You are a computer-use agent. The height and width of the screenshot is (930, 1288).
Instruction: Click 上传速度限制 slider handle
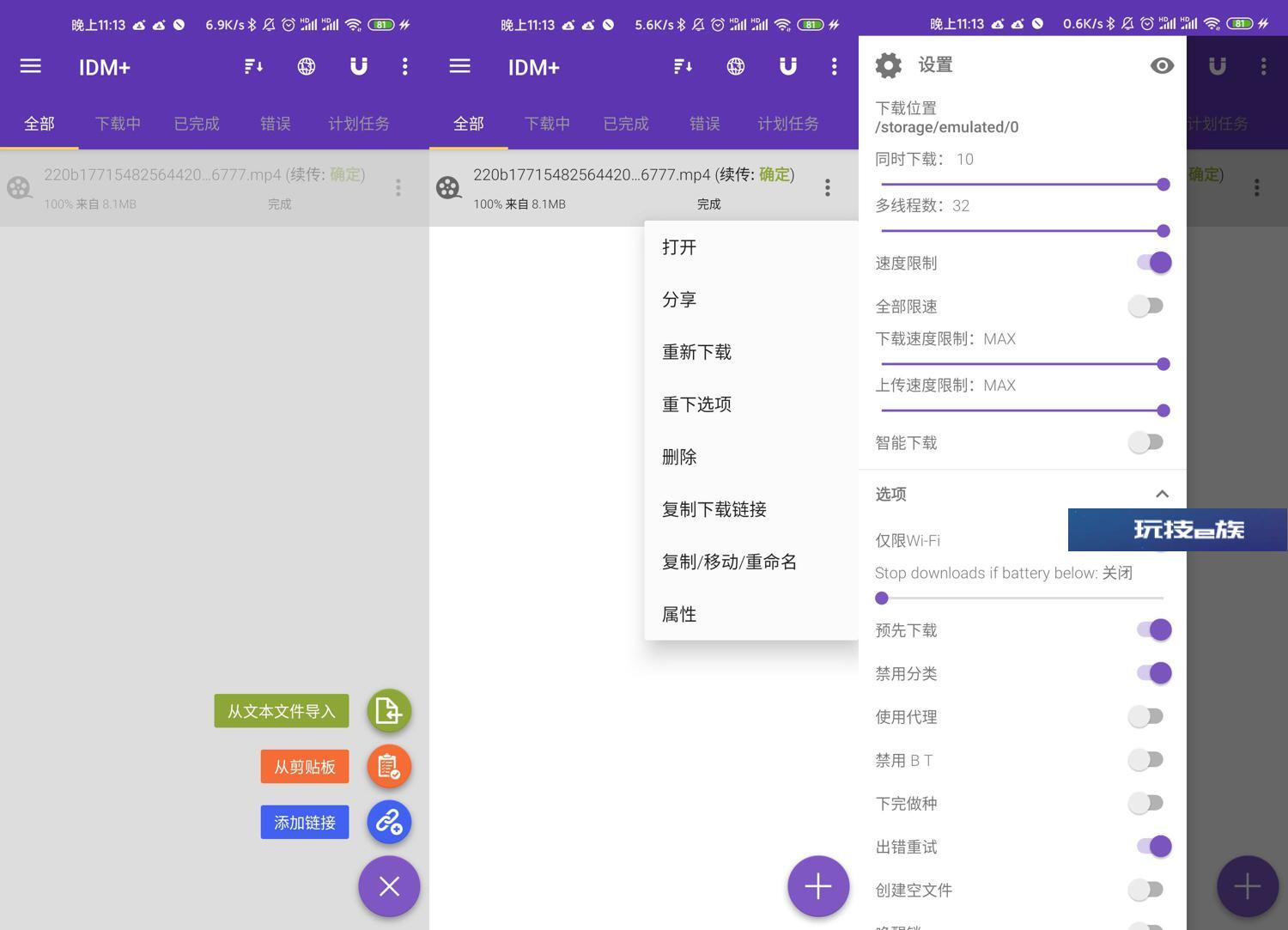point(1163,410)
